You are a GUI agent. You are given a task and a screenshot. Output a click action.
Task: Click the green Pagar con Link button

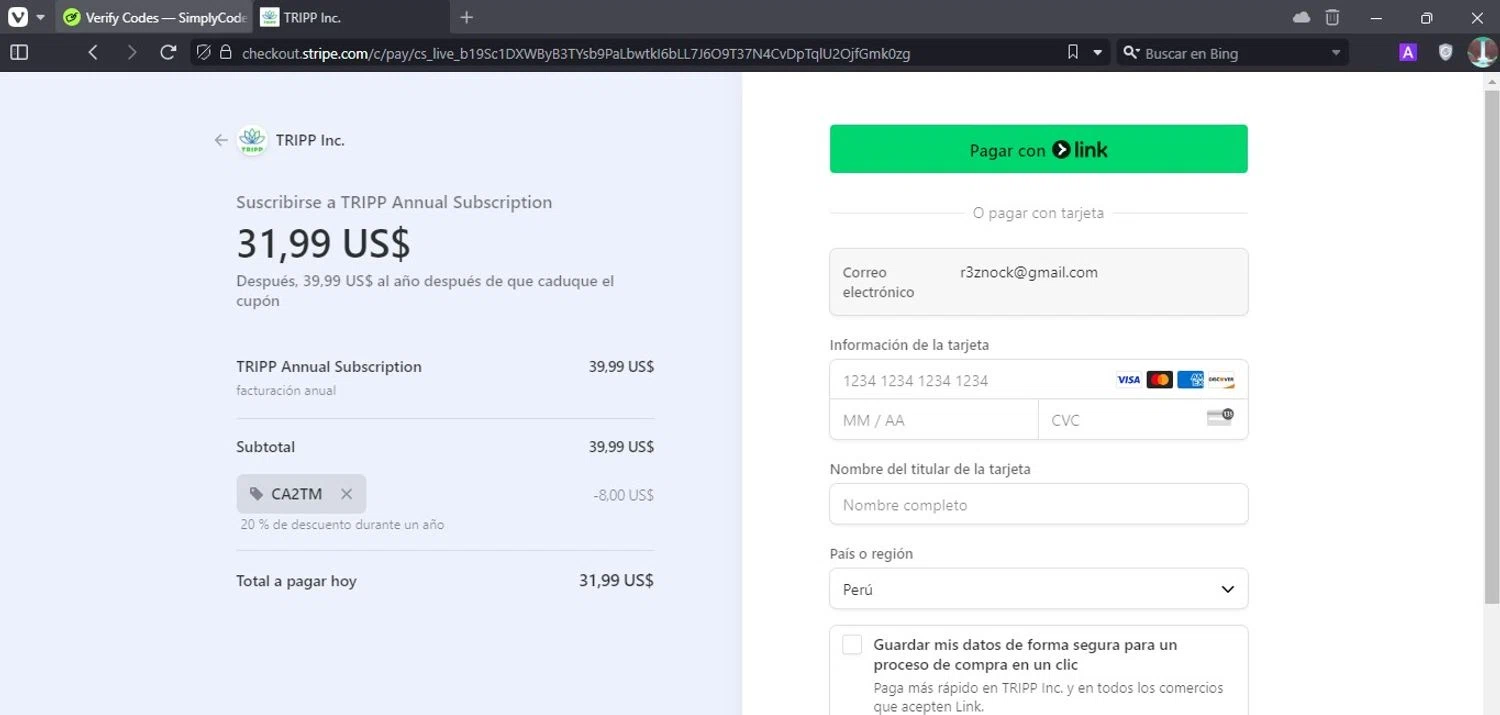pos(1038,149)
